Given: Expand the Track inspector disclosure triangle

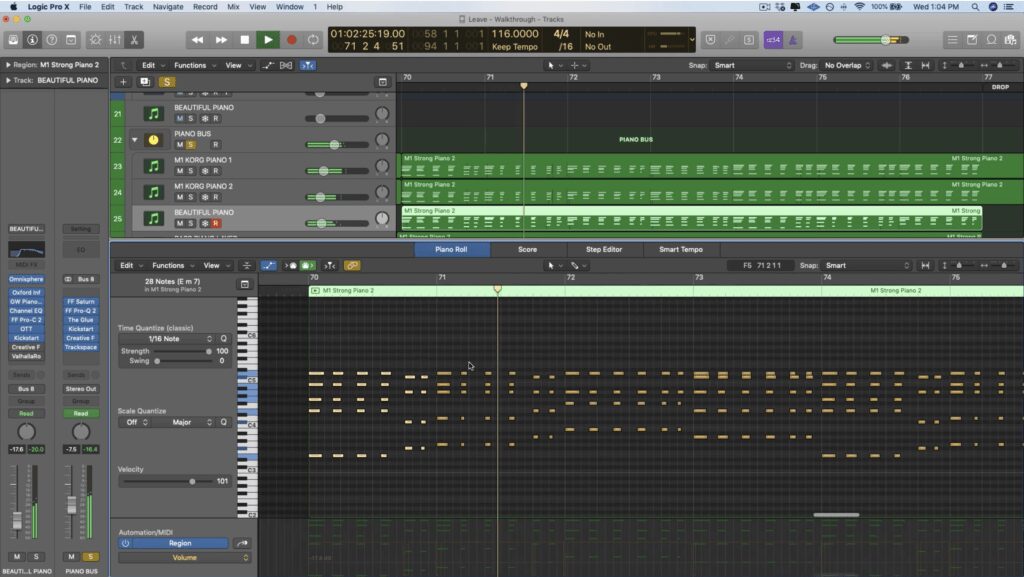Looking at the screenshot, I should (8, 80).
